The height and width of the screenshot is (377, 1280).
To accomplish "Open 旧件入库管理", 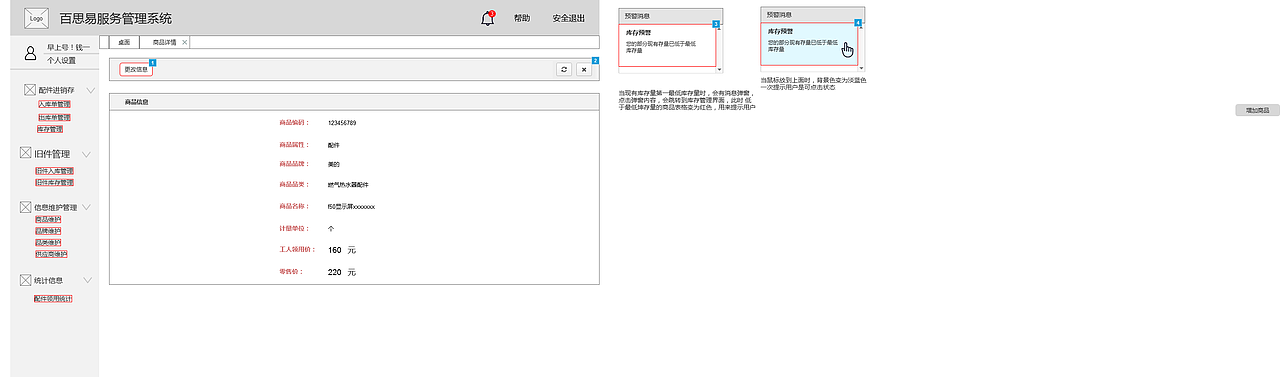I will (54, 171).
